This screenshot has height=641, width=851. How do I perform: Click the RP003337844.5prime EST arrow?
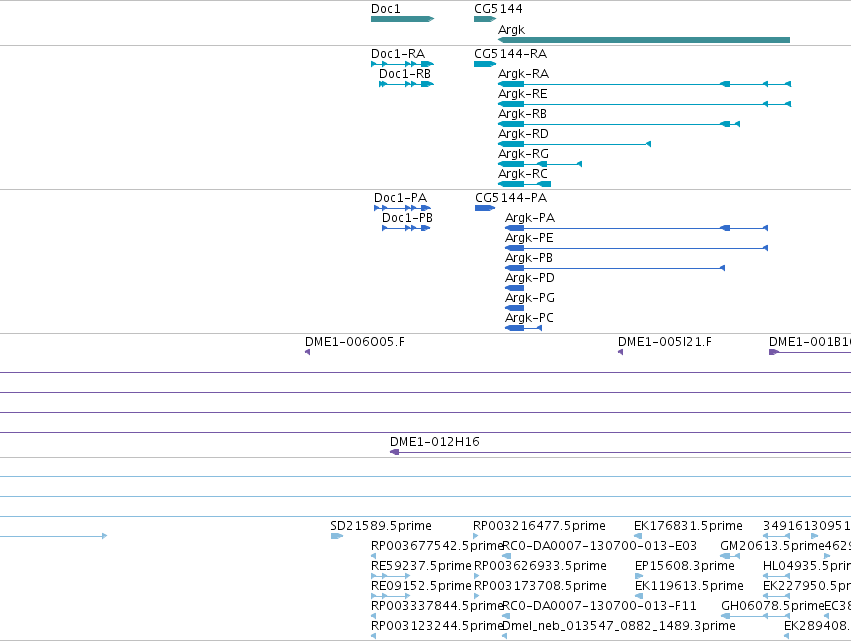(x=373, y=616)
